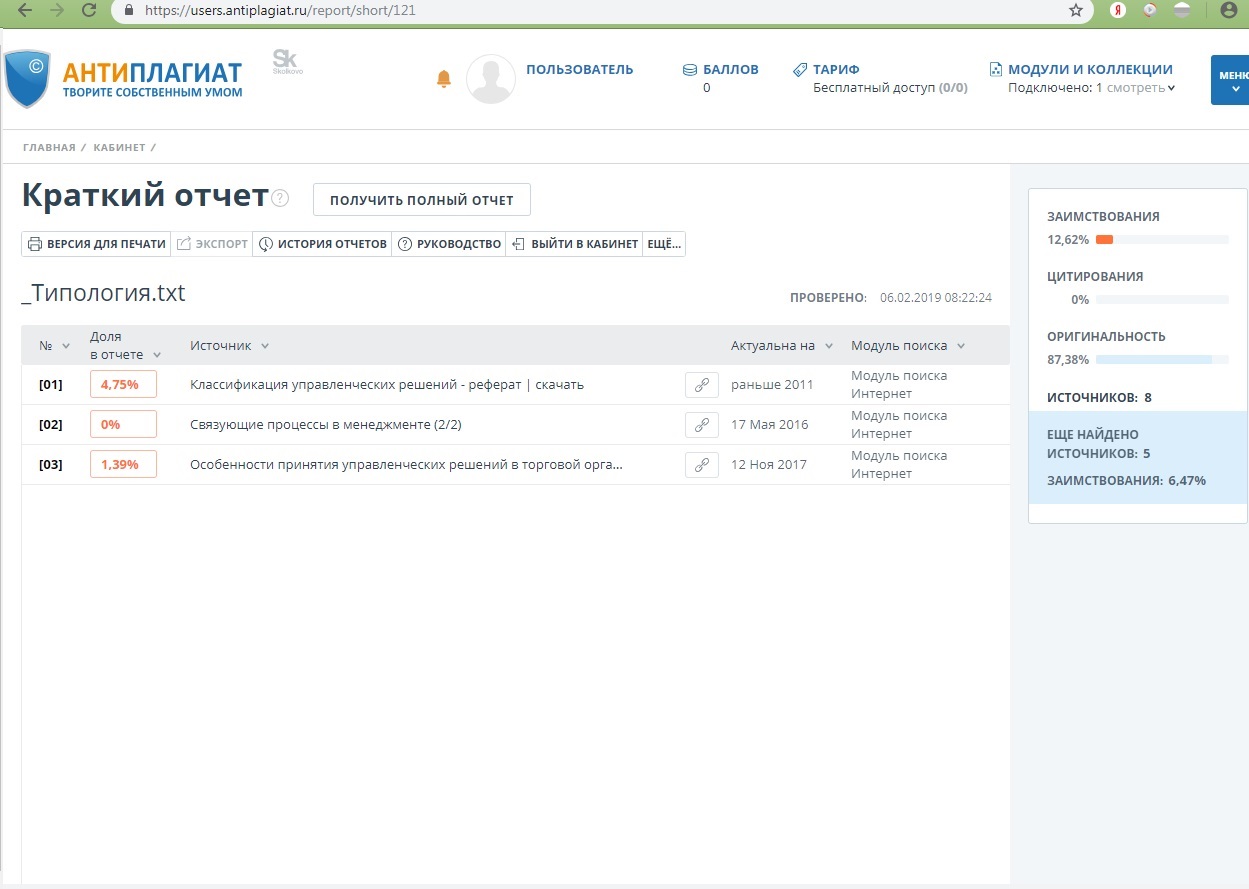This screenshot has height=889, width=1249.
Task: Click Версия для печати toolbar button
Action: click(96, 244)
